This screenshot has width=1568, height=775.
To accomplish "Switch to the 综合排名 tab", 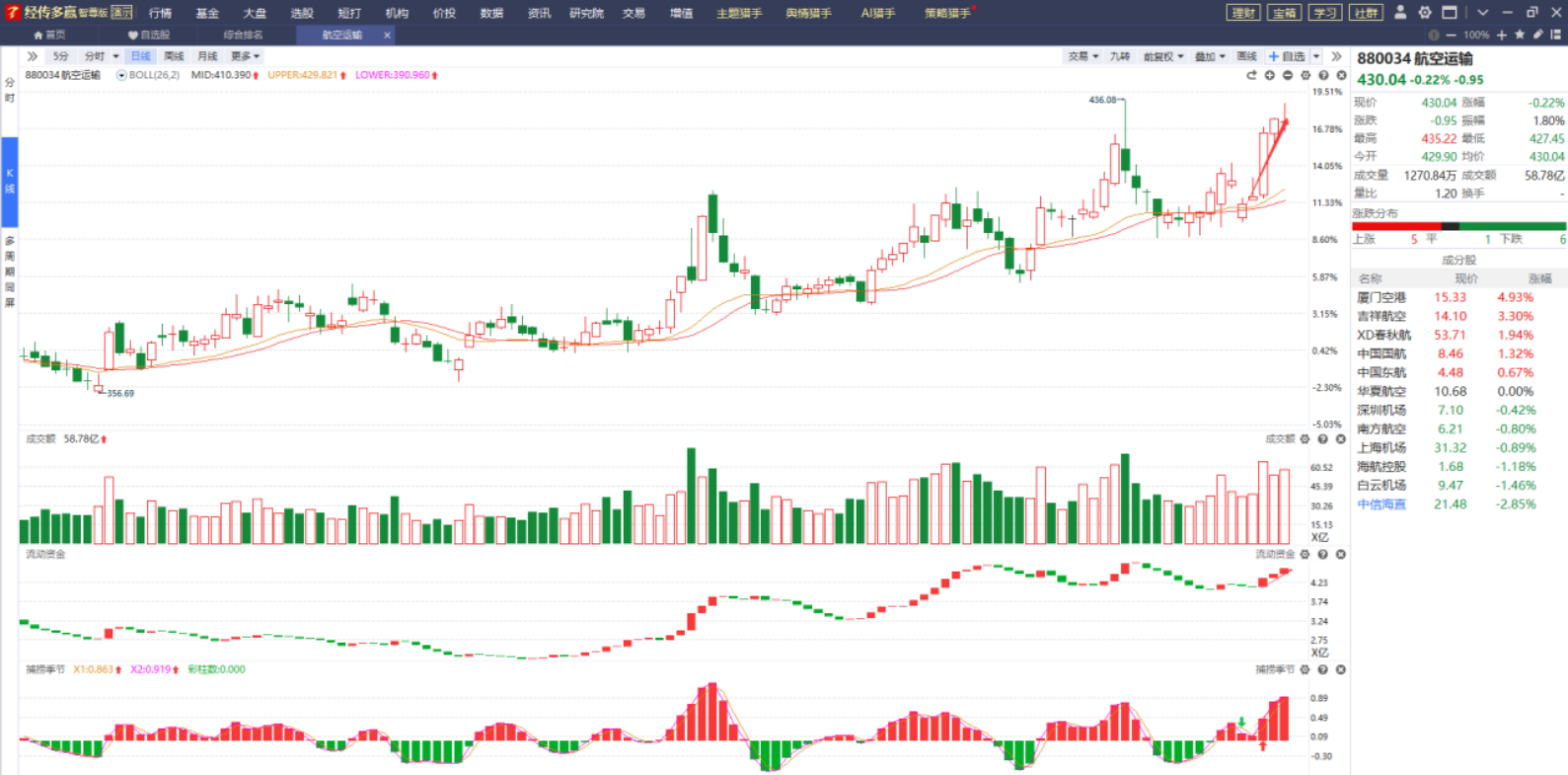I will click(x=243, y=35).
